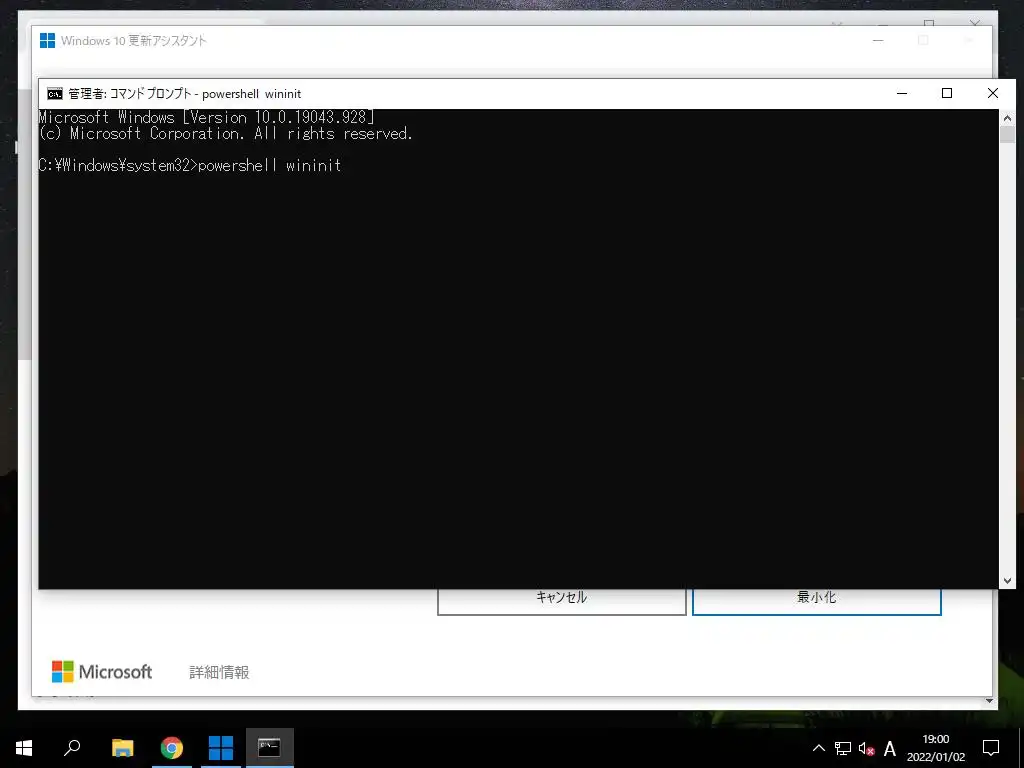The width and height of the screenshot is (1024, 768).
Task: Click the Command Prompt taskbar icon
Action: coord(270,748)
